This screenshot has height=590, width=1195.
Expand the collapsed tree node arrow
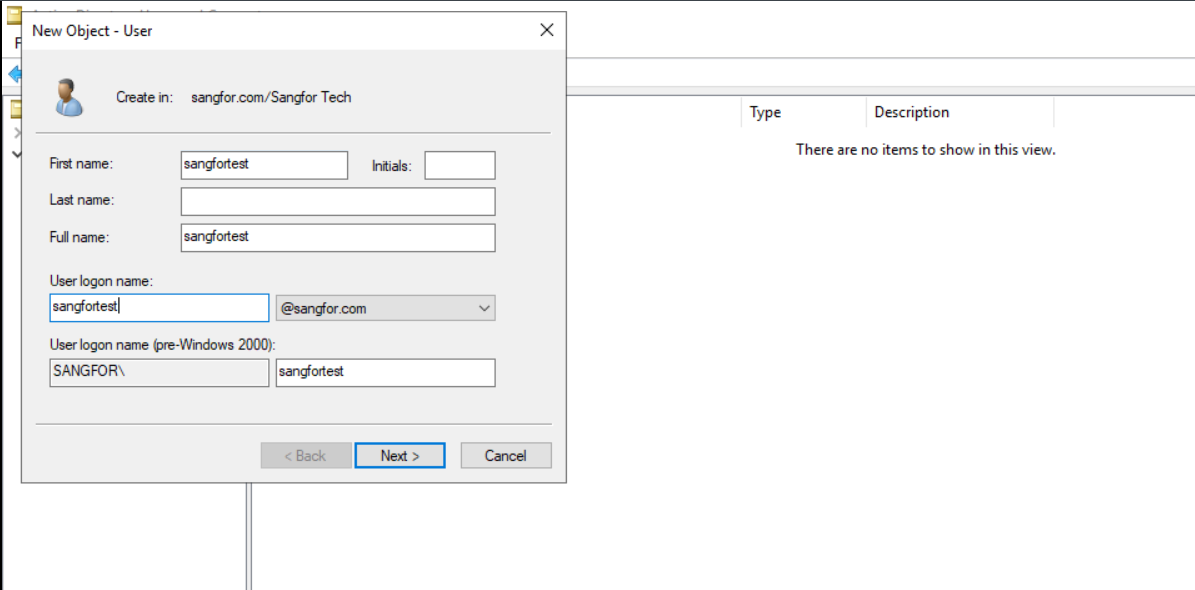tap(15, 133)
